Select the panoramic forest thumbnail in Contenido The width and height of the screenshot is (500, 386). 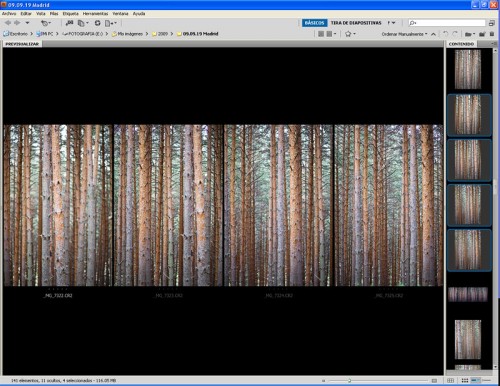pos(468,295)
